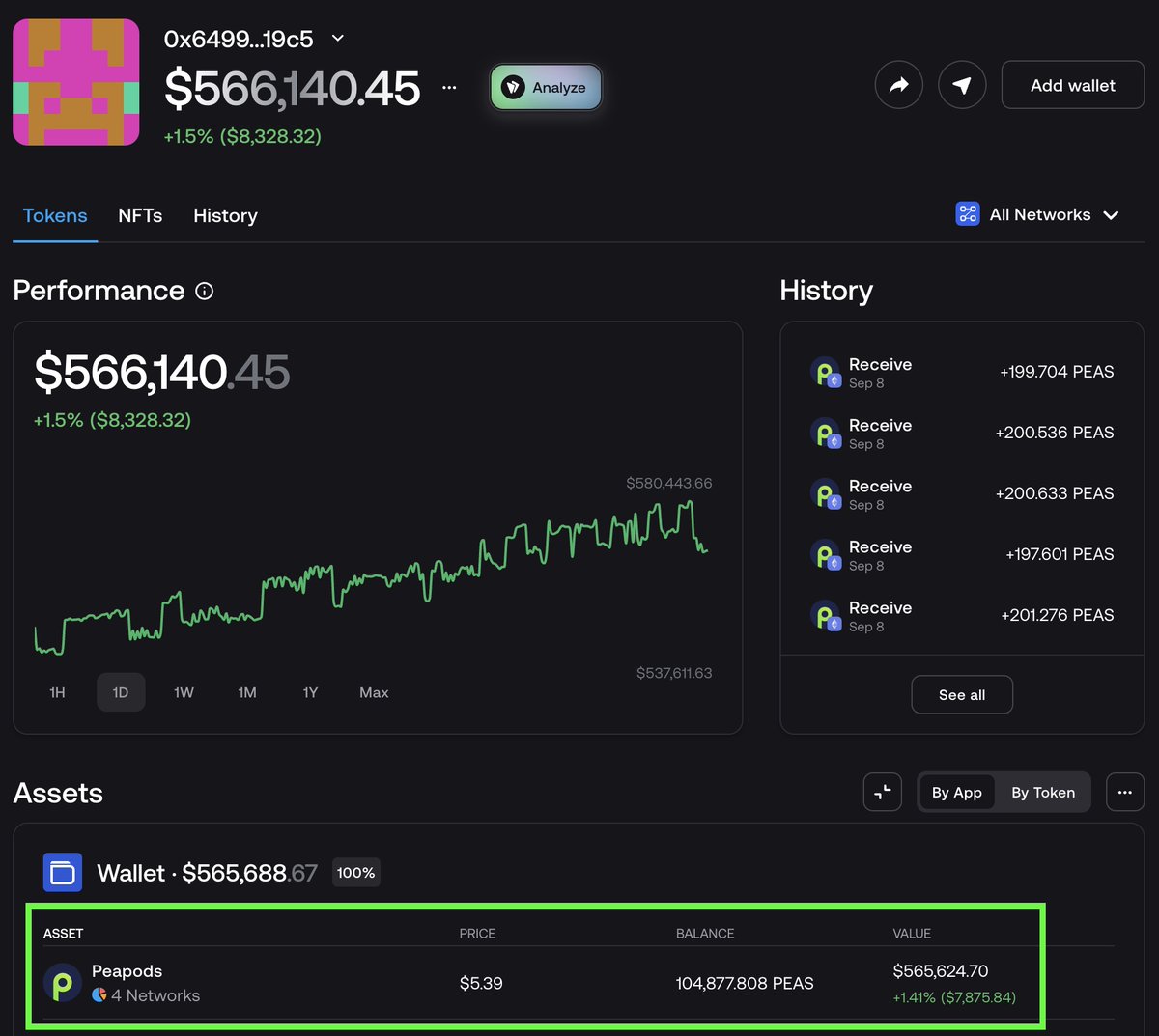
Task: Click the pixel-art wallet avatar
Action: pyautogui.click(x=75, y=82)
